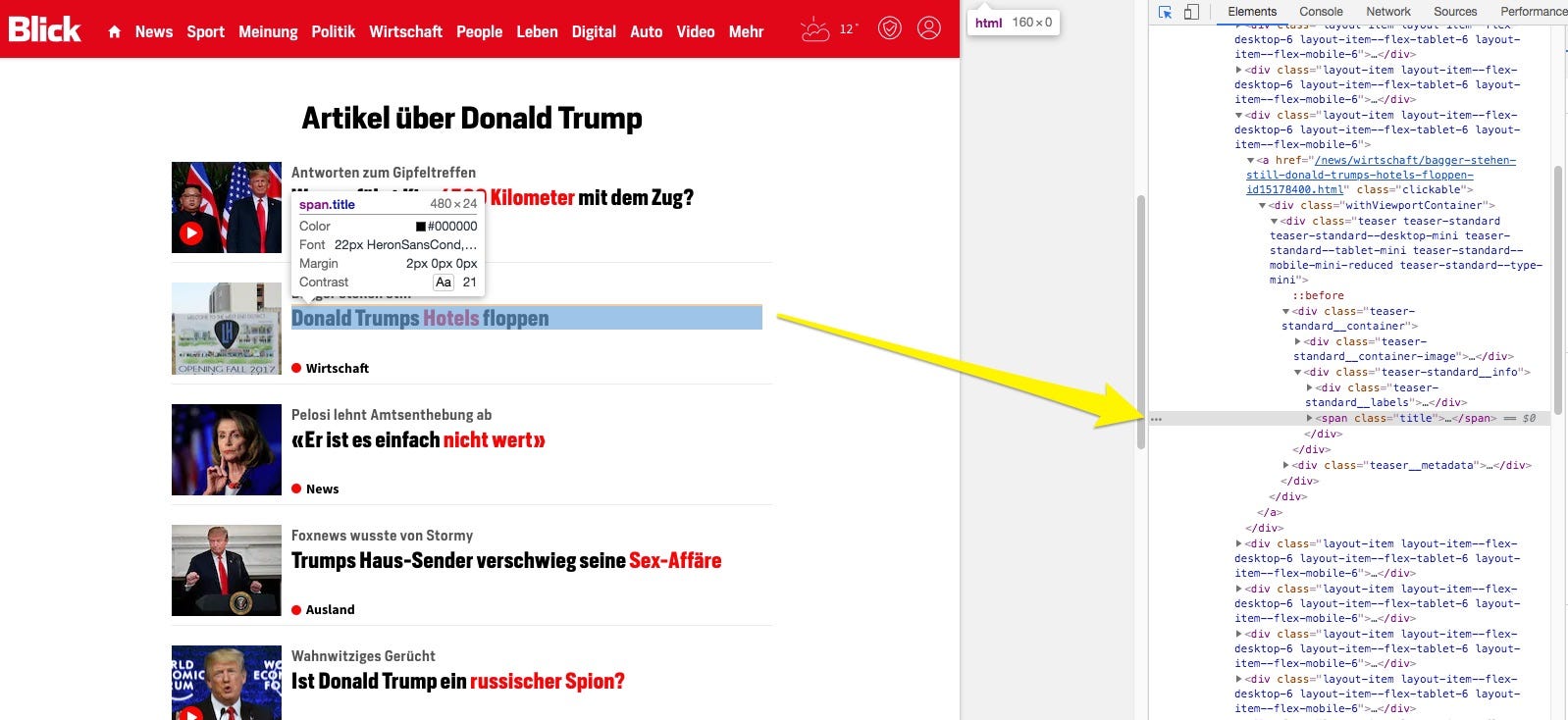Screen dimensions: 1568x720
Task: Open the Leben menu item
Action: (x=538, y=31)
